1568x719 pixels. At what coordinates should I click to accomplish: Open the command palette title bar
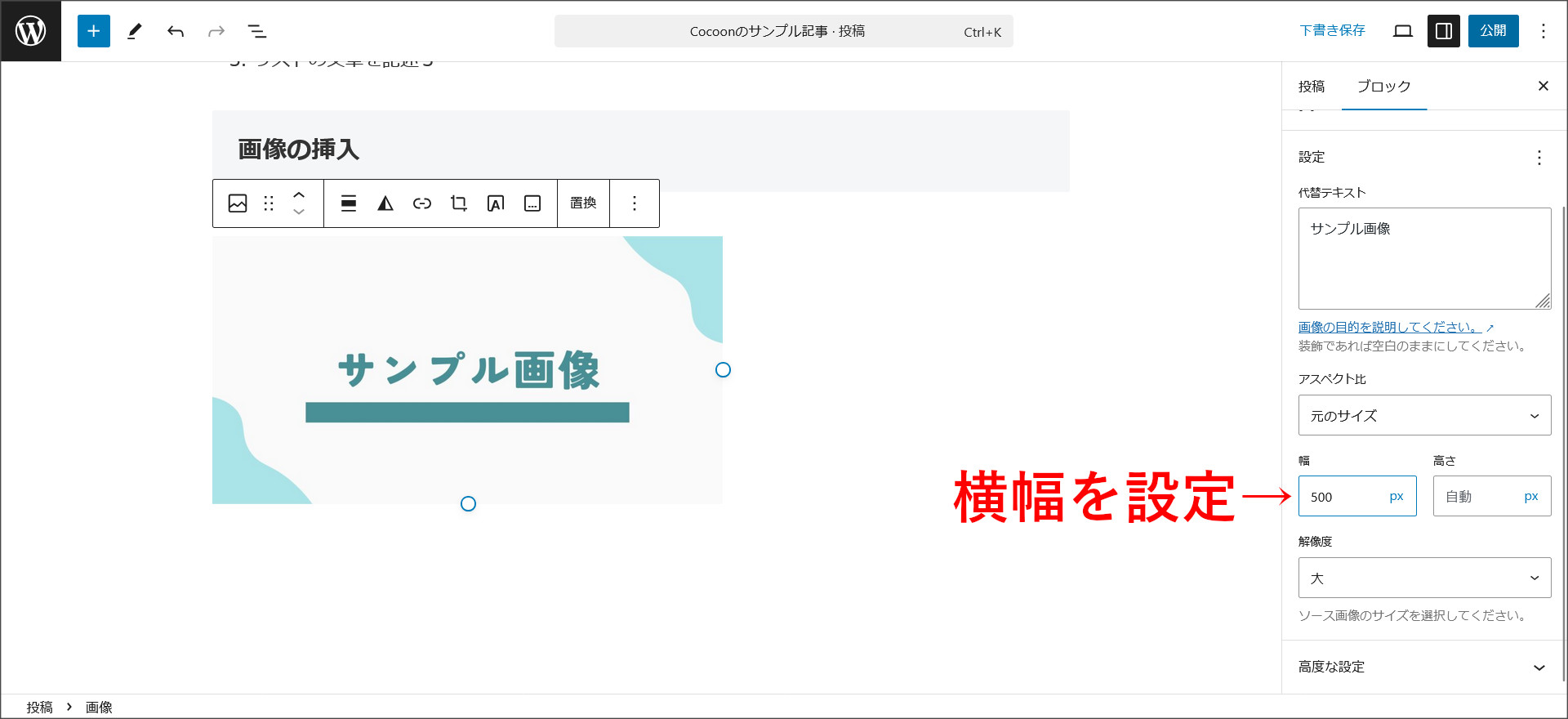[784, 31]
